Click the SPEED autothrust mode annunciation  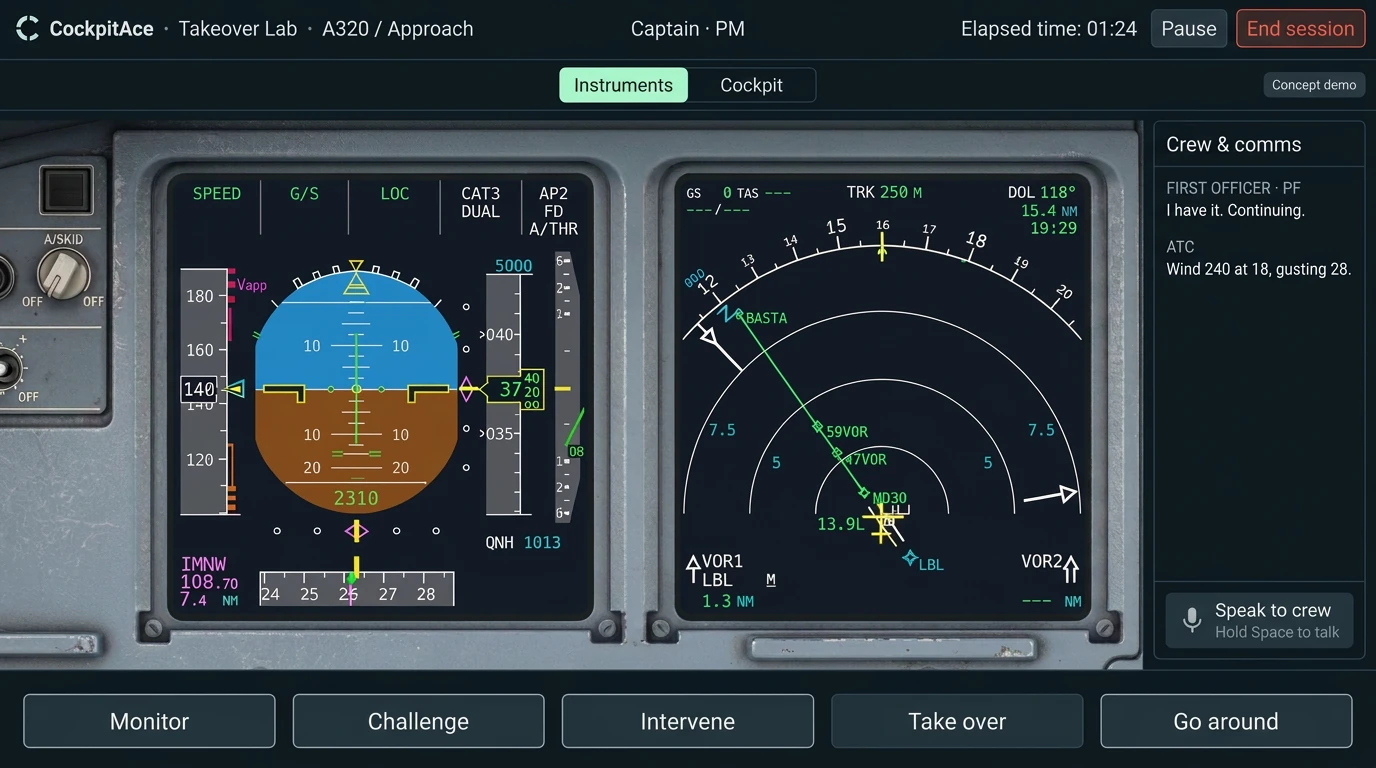pyautogui.click(x=217, y=194)
